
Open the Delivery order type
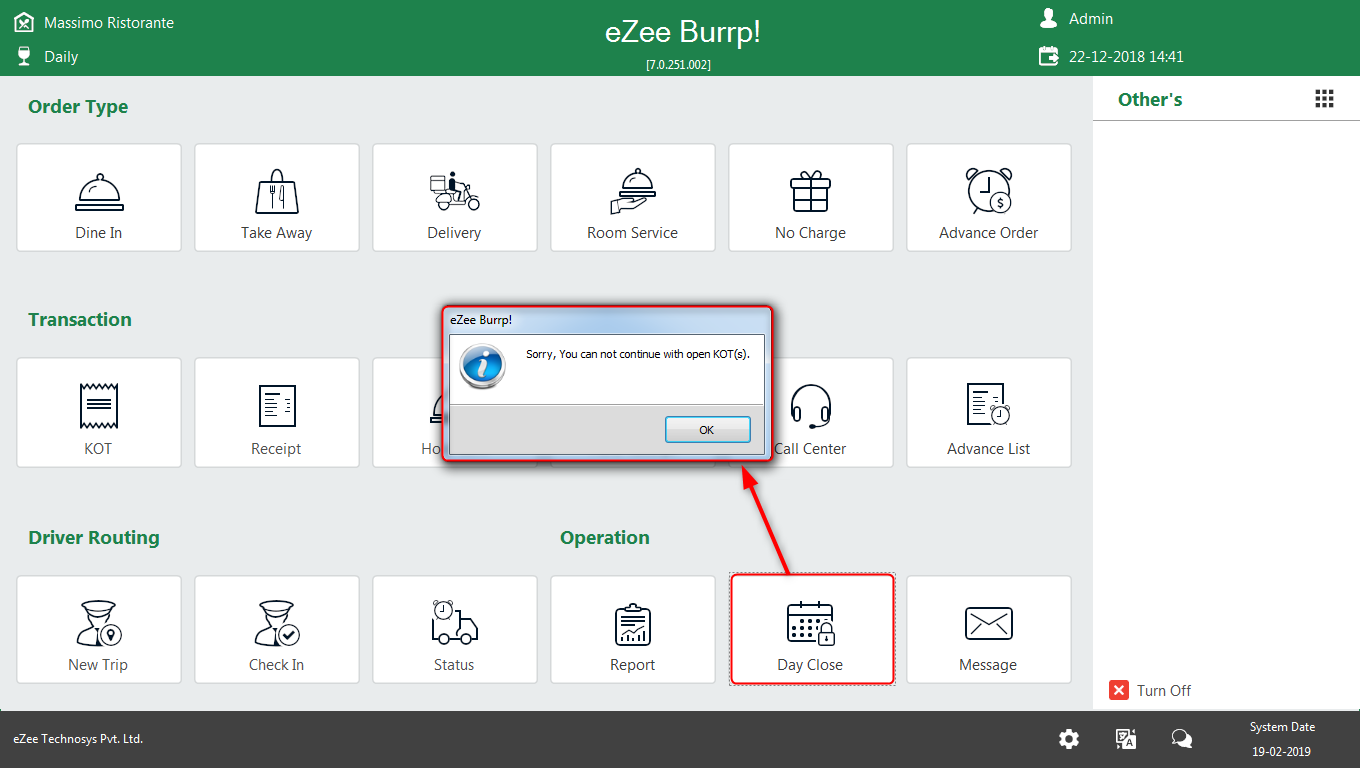[455, 197]
